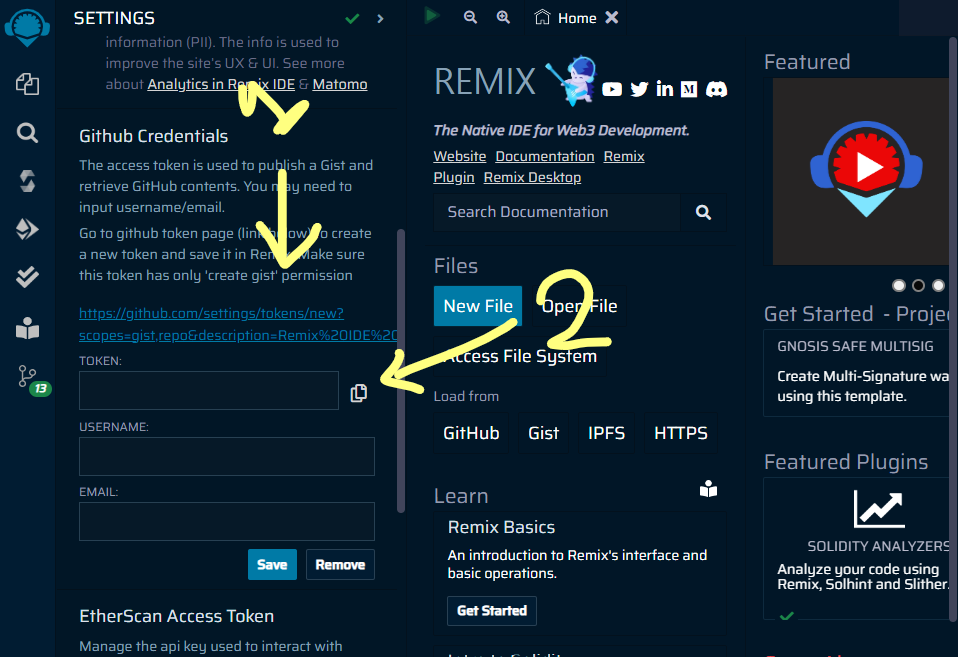Click the Settings panel vertical scrollbar

[401, 371]
